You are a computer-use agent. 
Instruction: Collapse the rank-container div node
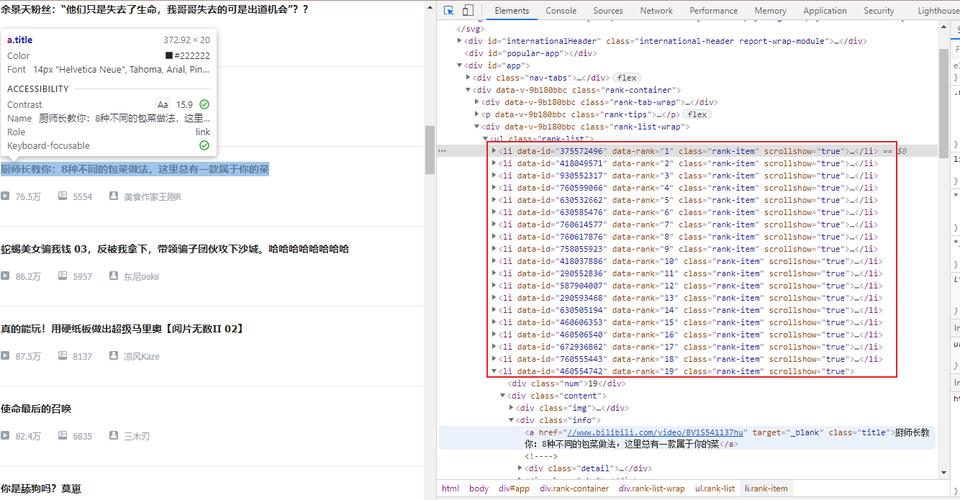click(x=468, y=90)
